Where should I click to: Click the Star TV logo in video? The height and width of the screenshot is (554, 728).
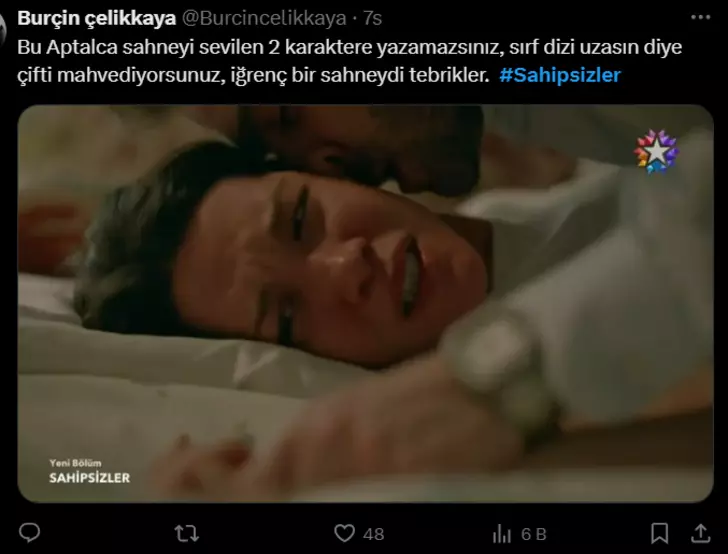[x=656, y=151]
